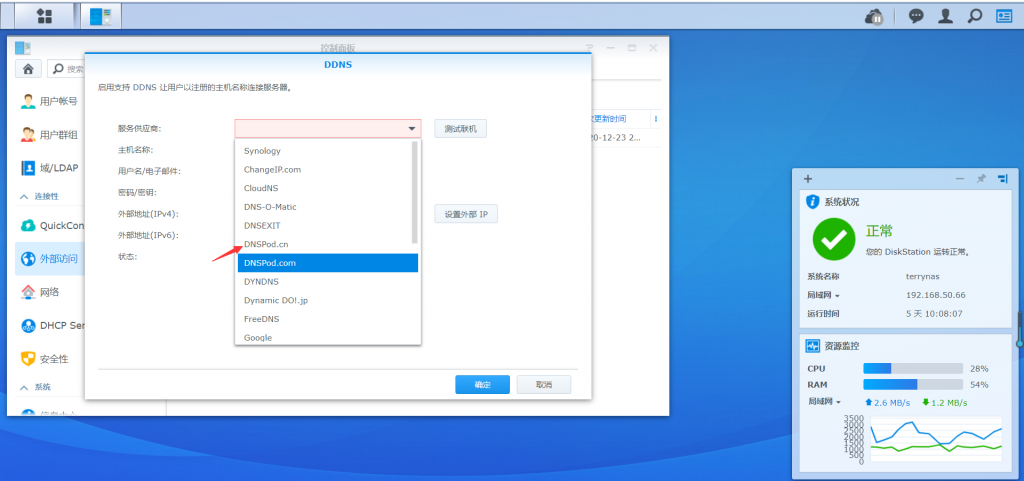The image size is (1024, 481).
Task: Click the provider list scrollbar
Action: click(x=415, y=192)
